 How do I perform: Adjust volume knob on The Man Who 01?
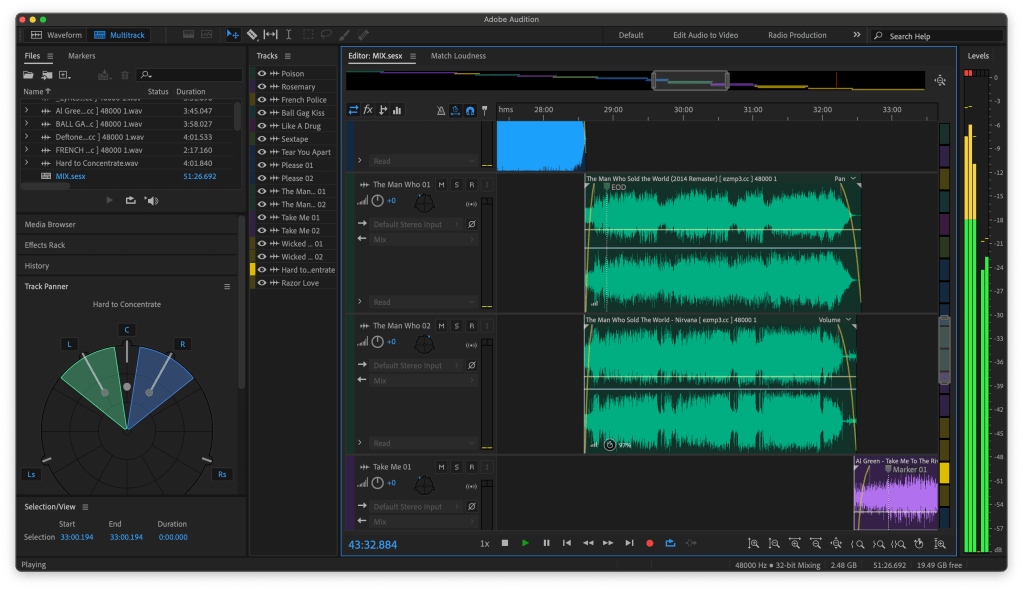click(377, 201)
